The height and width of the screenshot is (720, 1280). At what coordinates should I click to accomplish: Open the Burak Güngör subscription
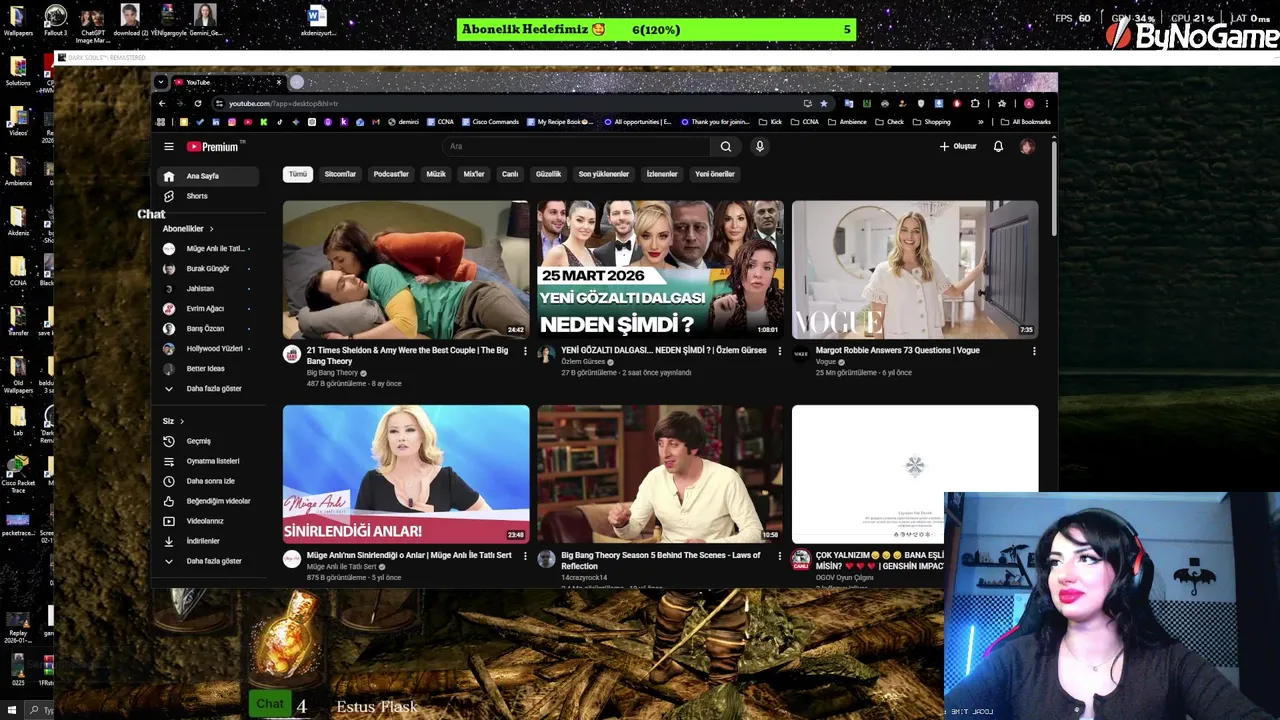[x=208, y=268]
